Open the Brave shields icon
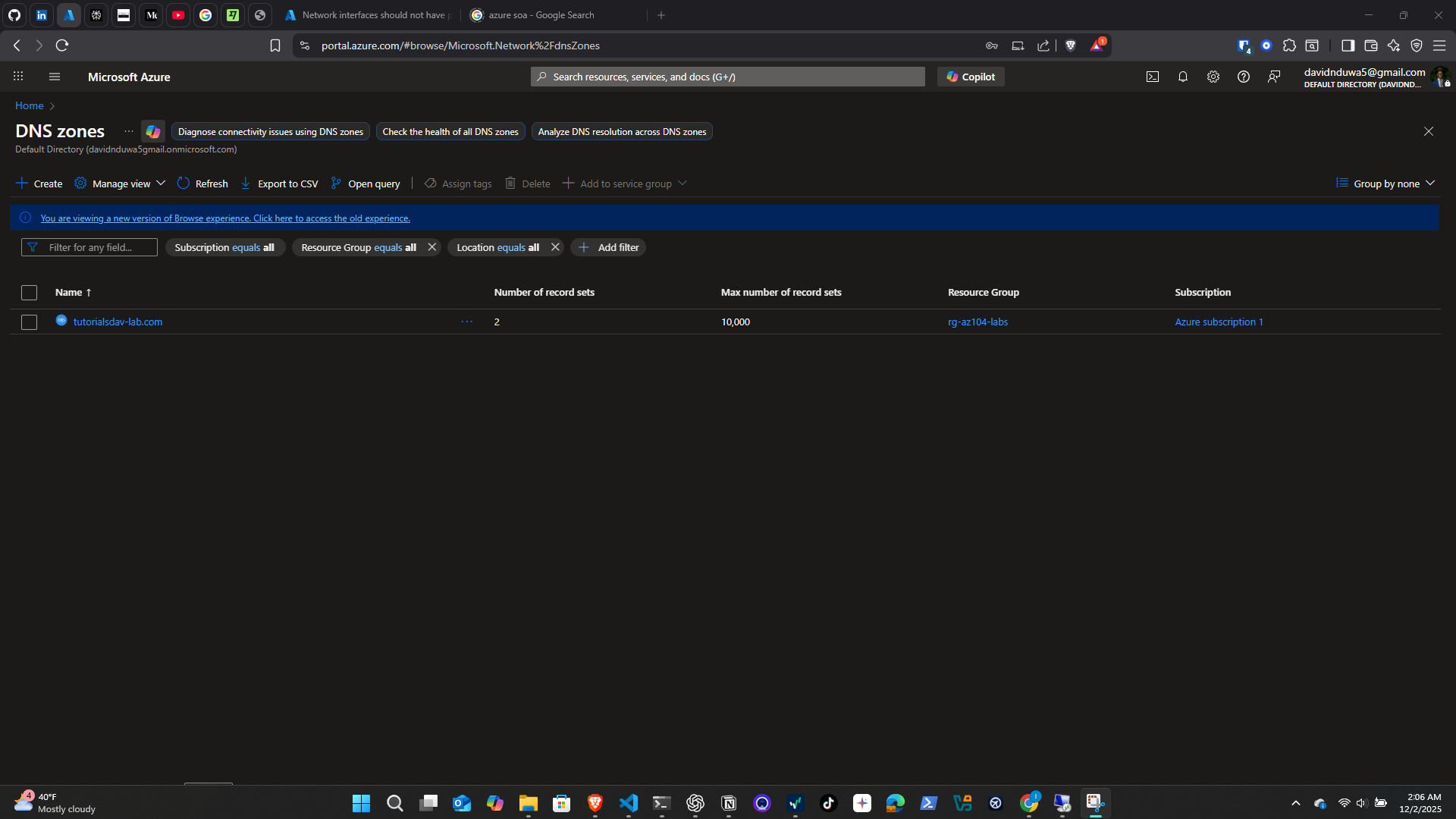 pos(1071,45)
